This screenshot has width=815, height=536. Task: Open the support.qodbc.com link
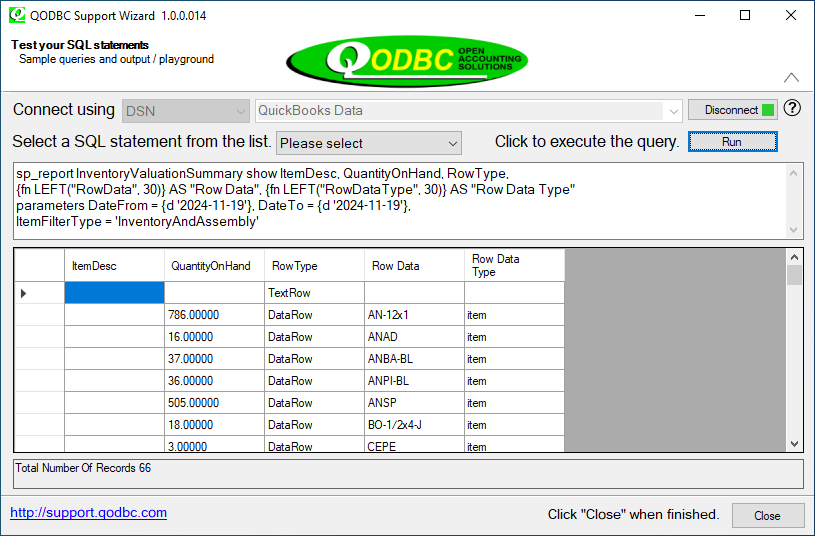[88, 513]
